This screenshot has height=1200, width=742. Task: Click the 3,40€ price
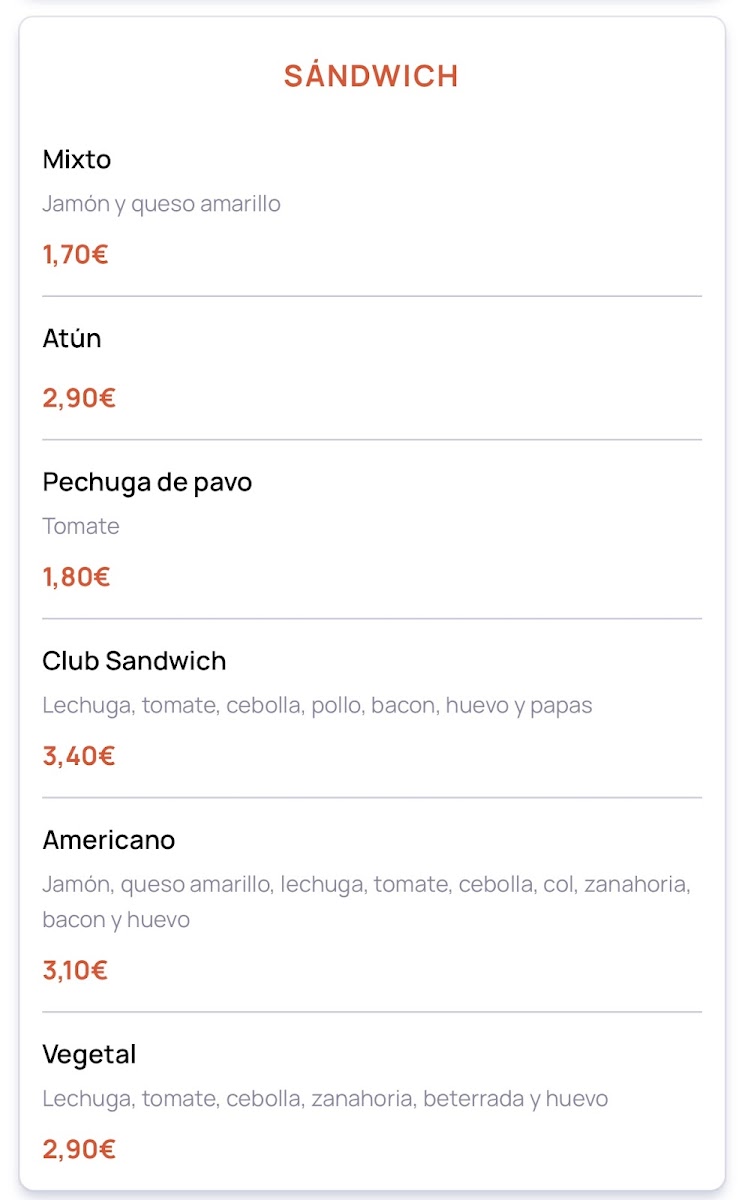pos(79,755)
